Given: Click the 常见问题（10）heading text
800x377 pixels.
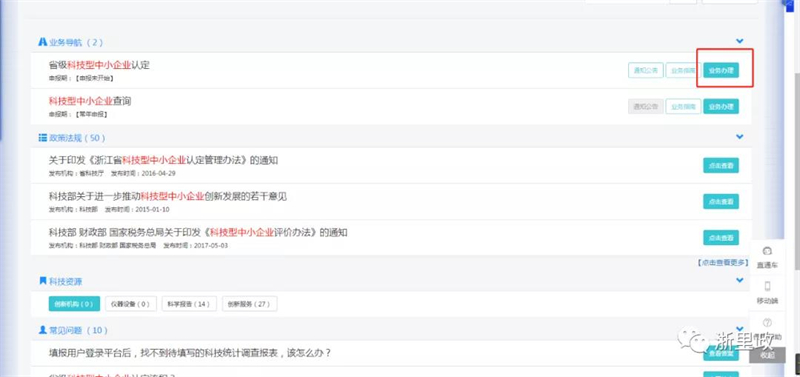Looking at the screenshot, I should click(x=78, y=331).
